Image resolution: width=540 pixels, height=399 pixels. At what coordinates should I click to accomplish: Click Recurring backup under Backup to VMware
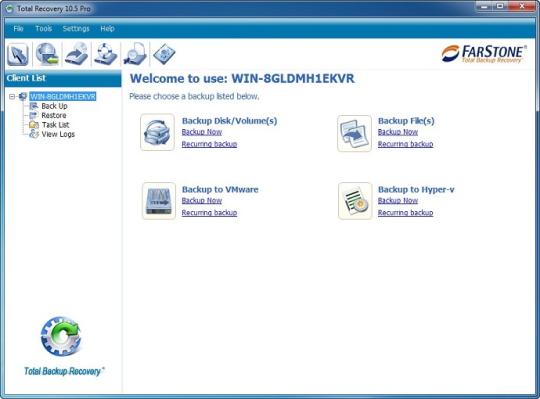coord(209,212)
